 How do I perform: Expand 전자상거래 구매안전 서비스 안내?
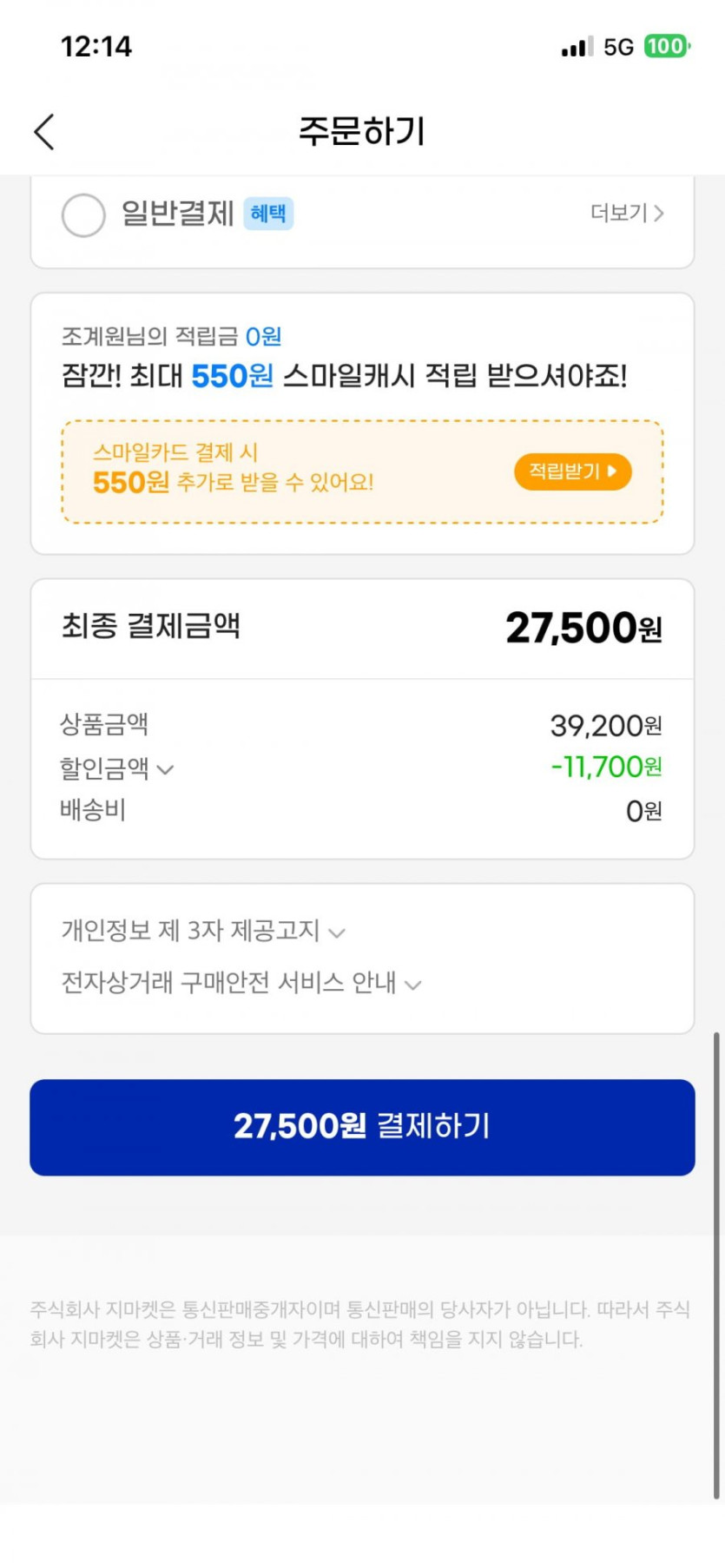click(x=241, y=983)
